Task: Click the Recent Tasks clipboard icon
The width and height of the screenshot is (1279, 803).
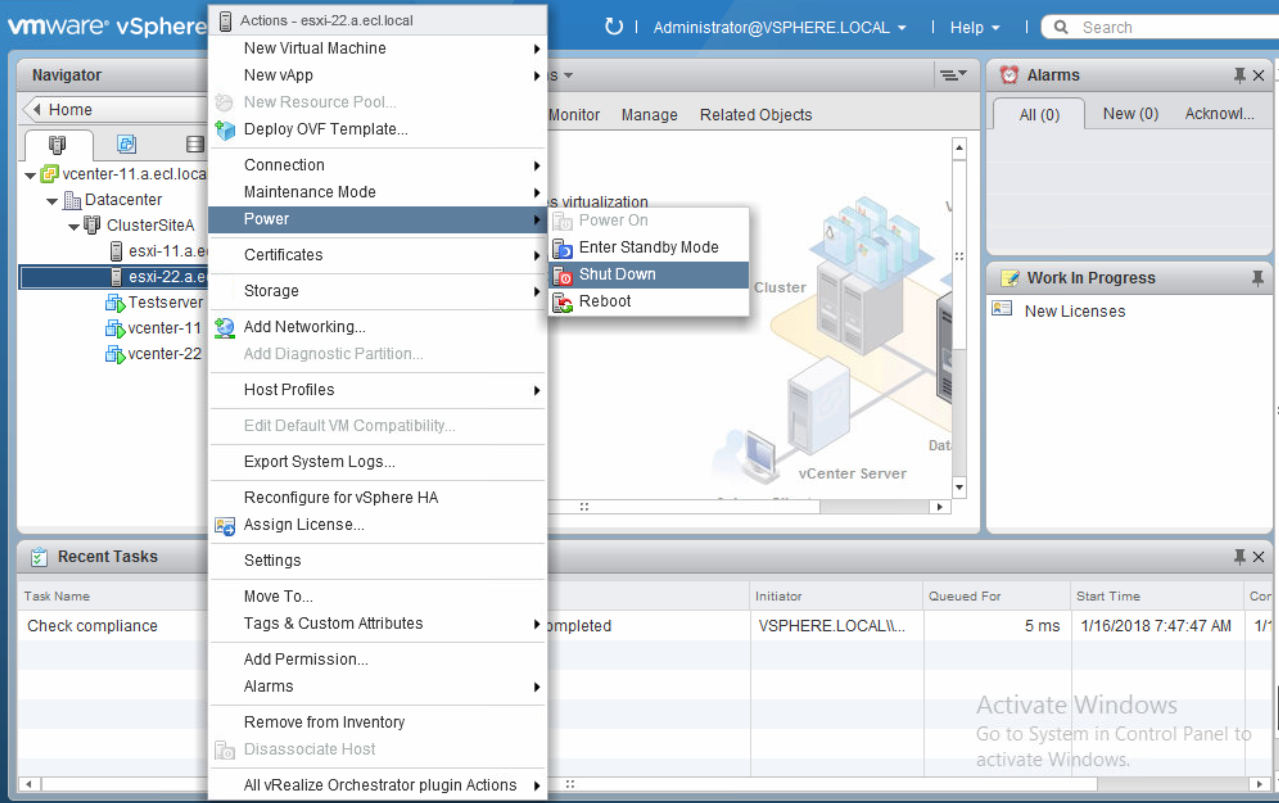Action: (39, 557)
